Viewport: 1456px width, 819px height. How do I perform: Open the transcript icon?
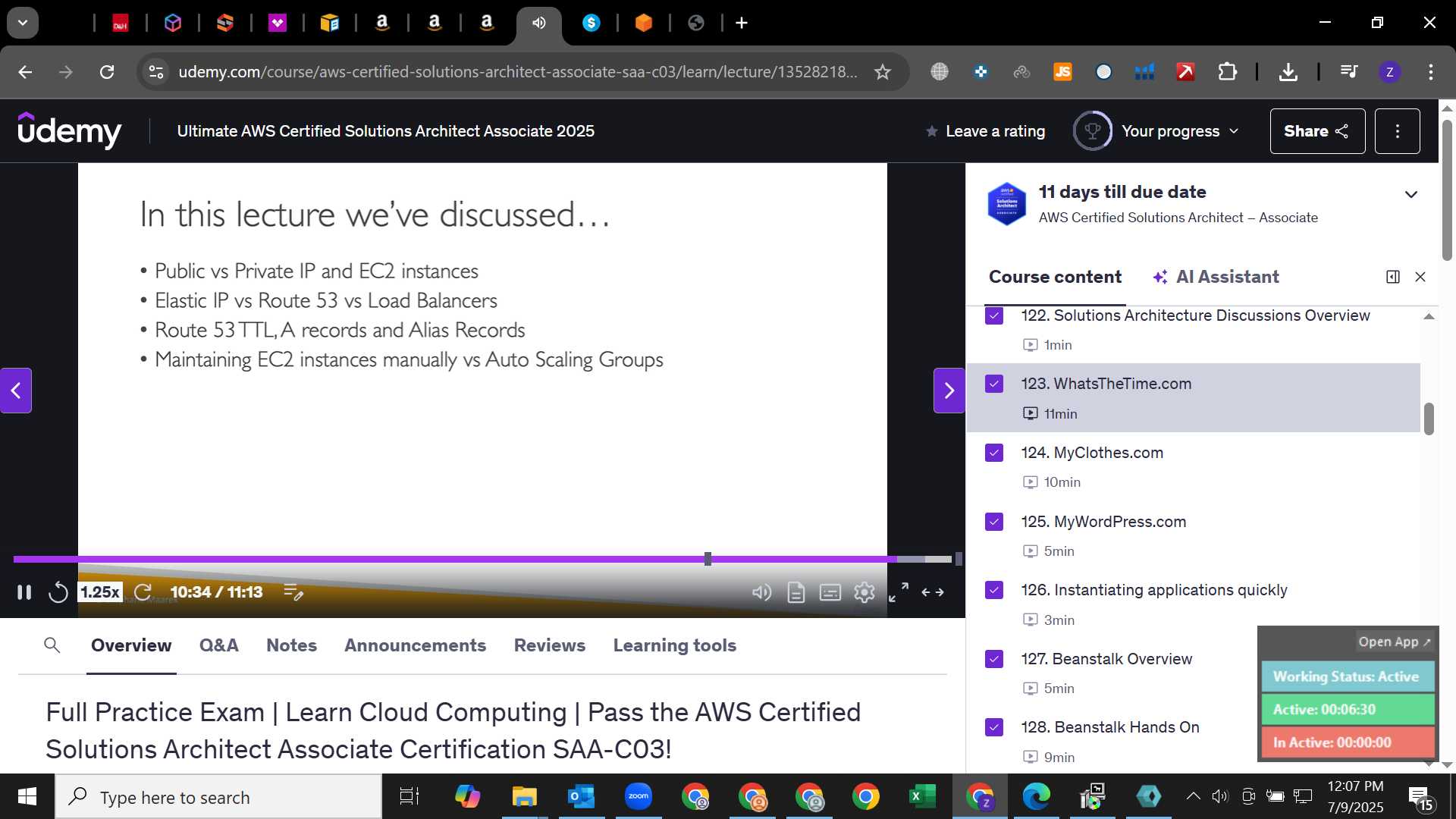tap(796, 592)
